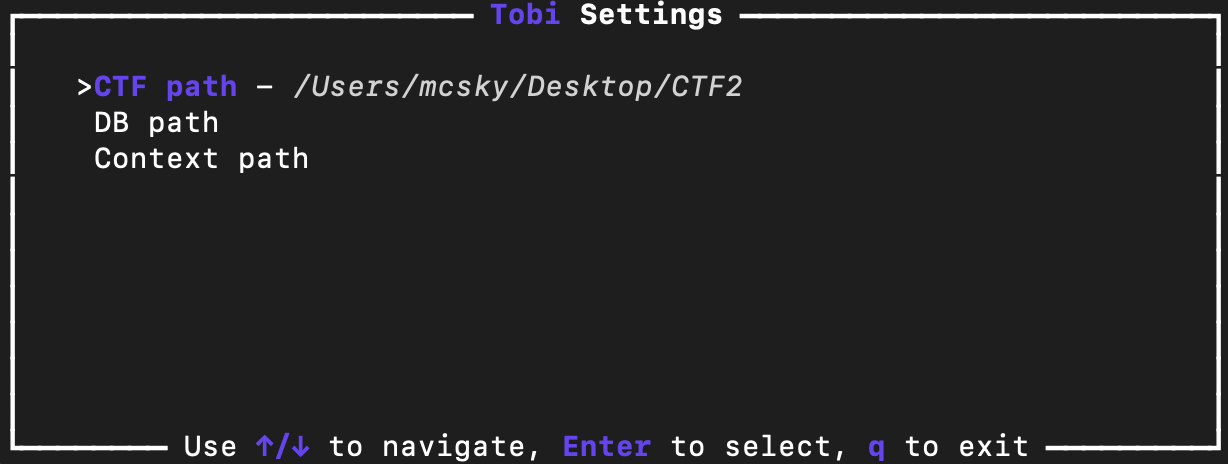This screenshot has height=464, width=1228.
Task: Click the up arrow symbol in footer
Action: pyautogui.click(x=265, y=446)
